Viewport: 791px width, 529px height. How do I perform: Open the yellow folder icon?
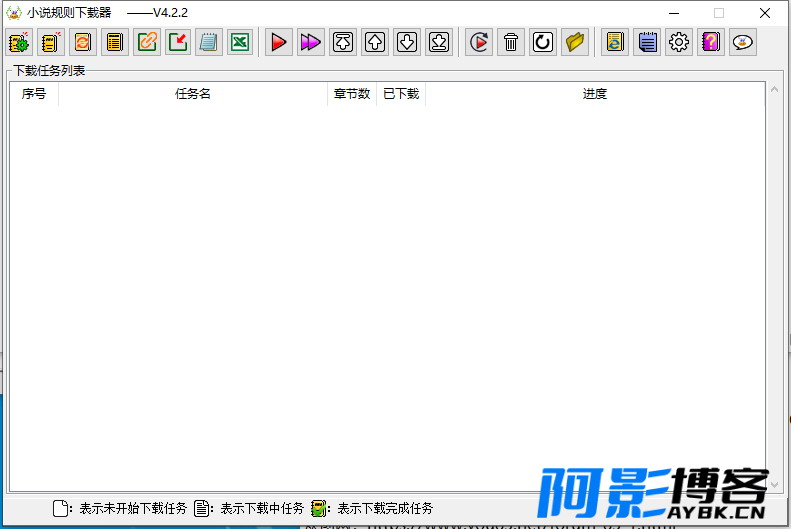[x=575, y=42]
